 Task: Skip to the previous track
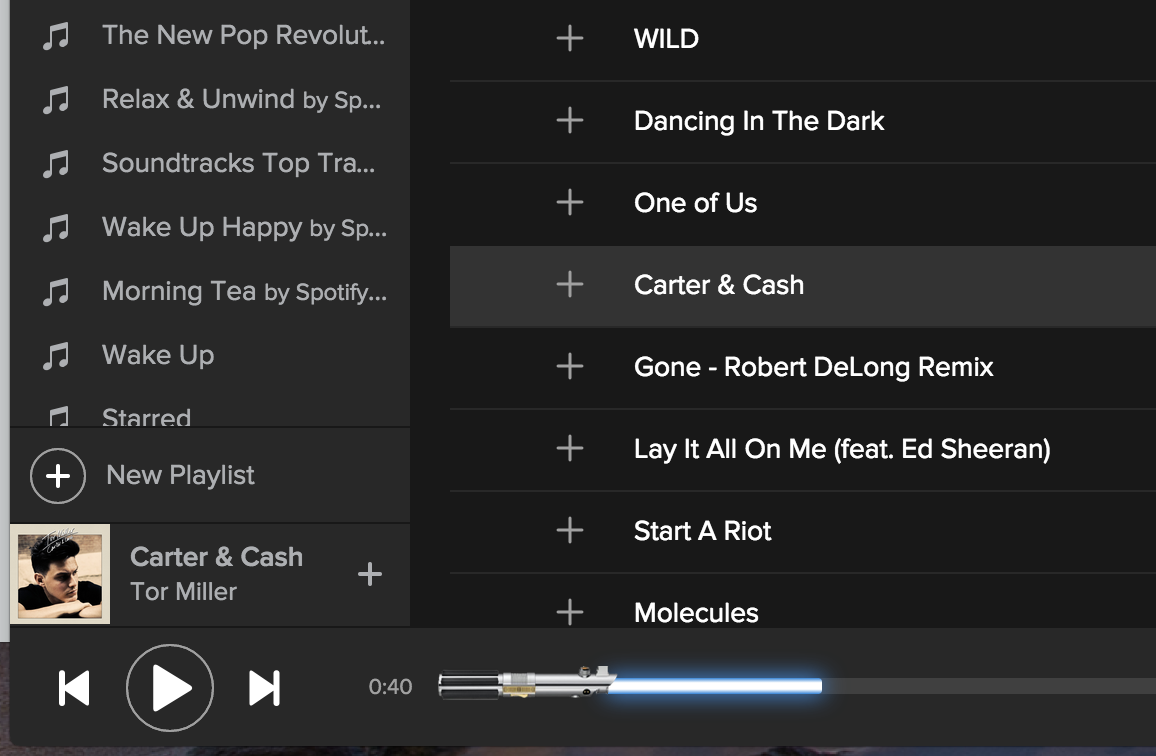(75, 688)
